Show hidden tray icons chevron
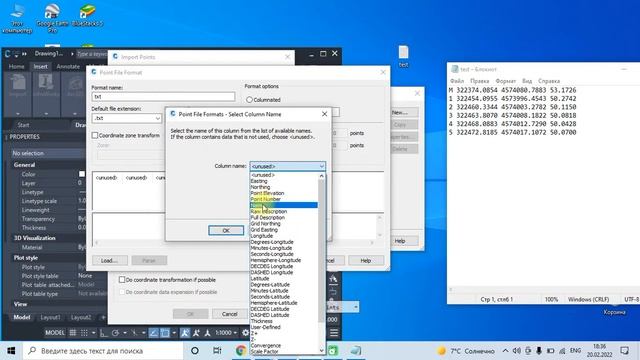This screenshot has height=360, width=640. (x=505, y=351)
